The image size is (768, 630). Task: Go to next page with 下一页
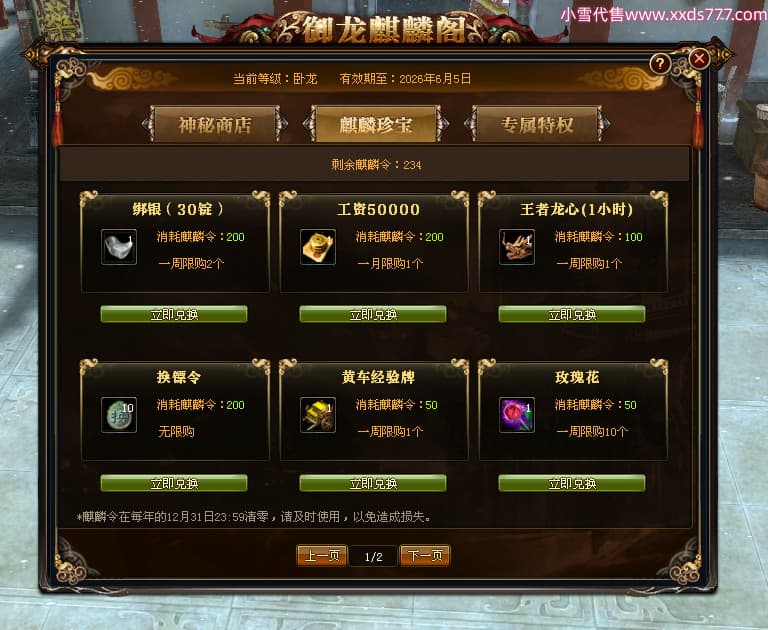point(425,556)
